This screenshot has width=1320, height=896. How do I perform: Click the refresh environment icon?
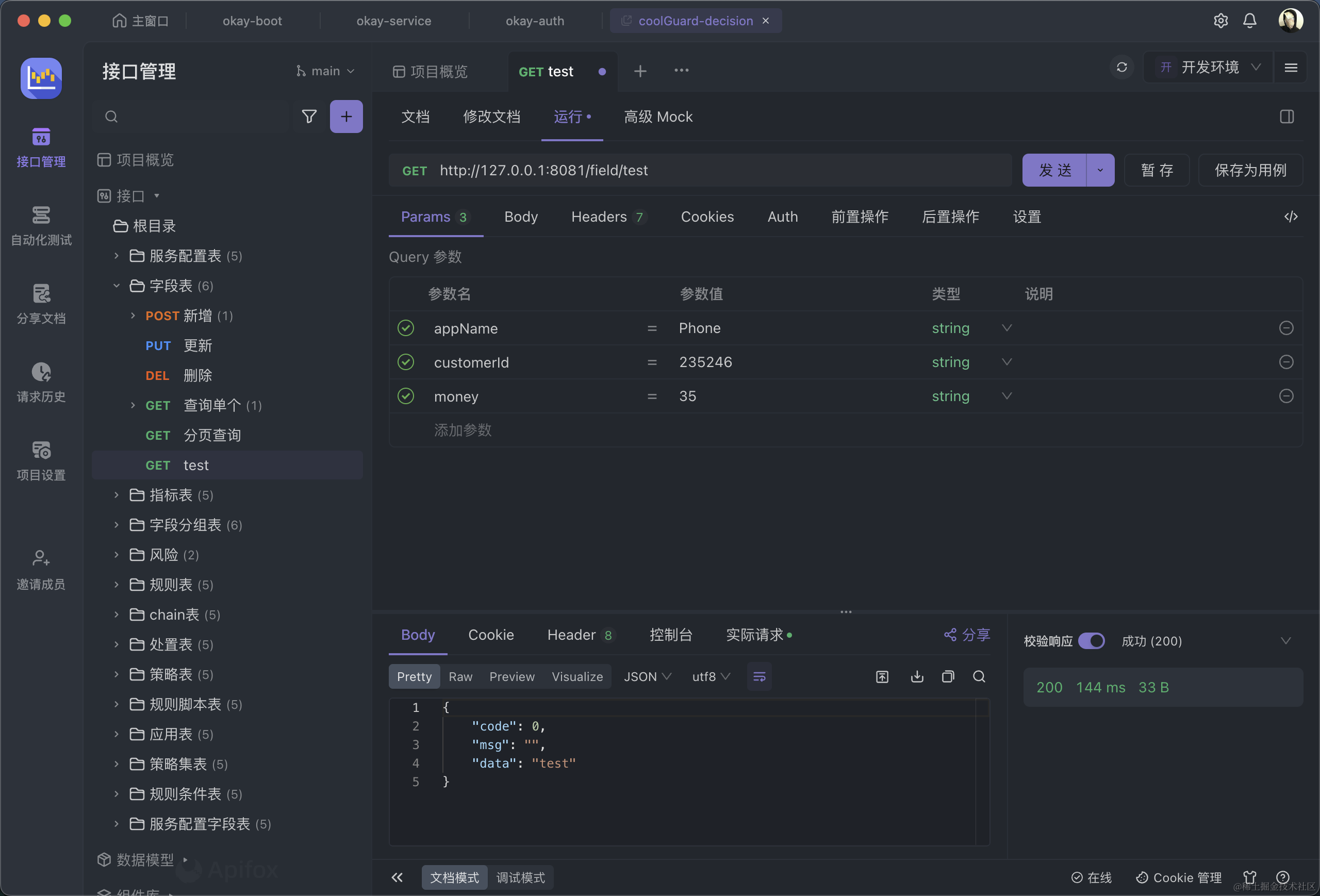[x=1121, y=68]
